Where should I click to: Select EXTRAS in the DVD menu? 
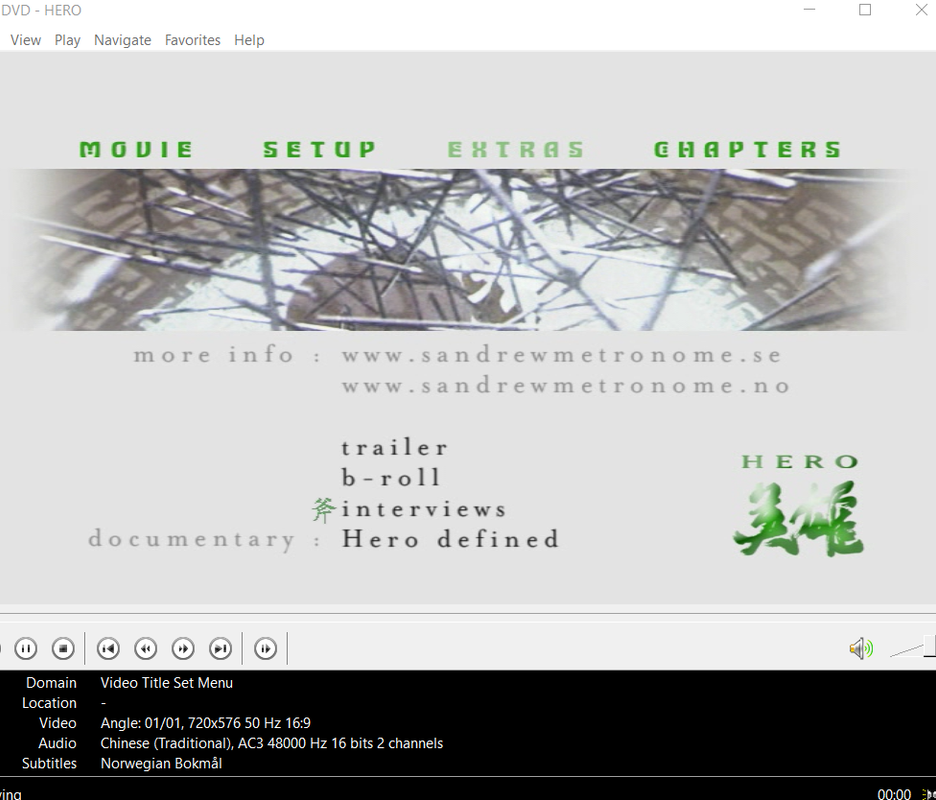(516, 149)
